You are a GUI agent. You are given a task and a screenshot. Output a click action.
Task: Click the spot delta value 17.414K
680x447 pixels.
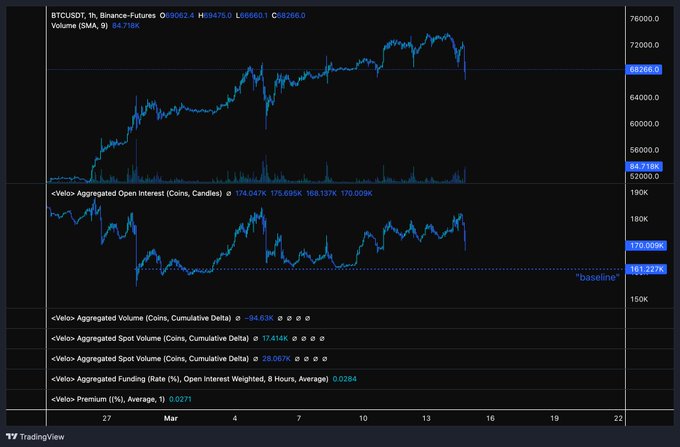click(x=275, y=338)
